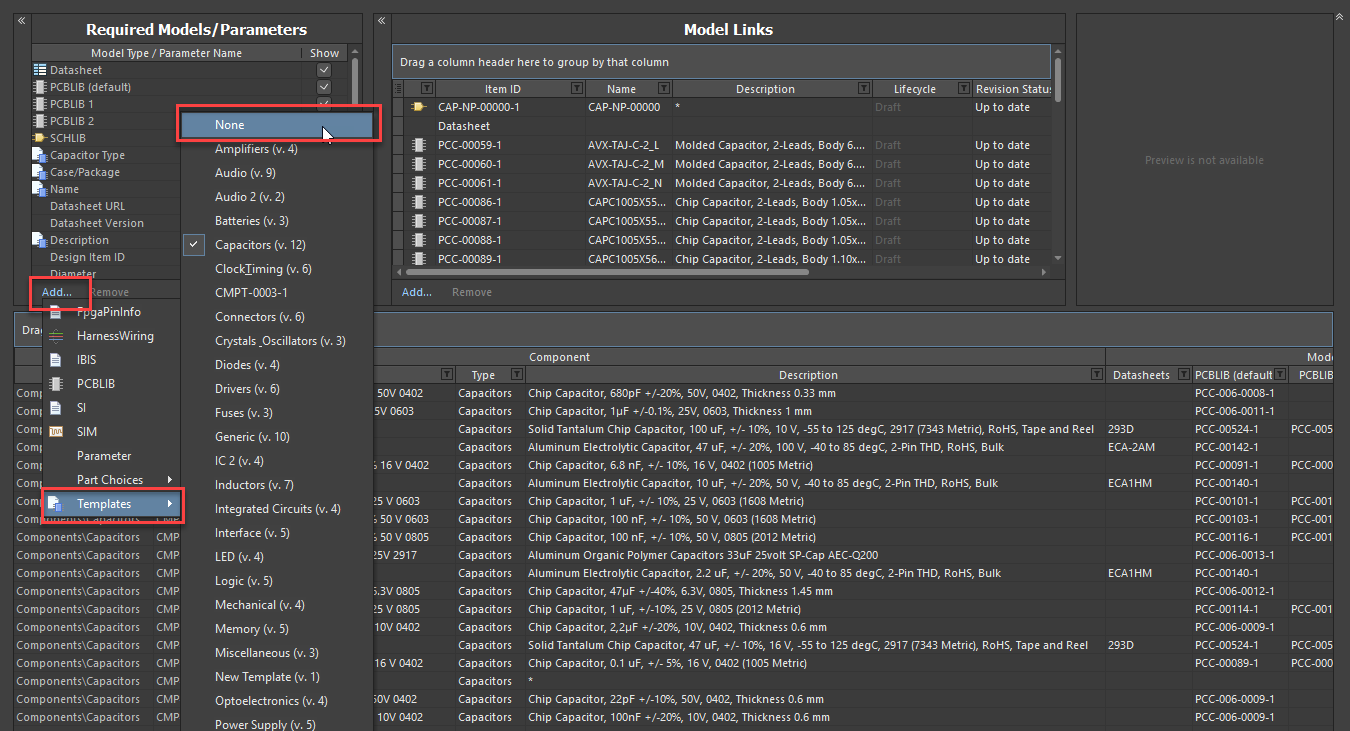This screenshot has height=731, width=1350.
Task: Click Add... under Model Links
Action: pyautogui.click(x=417, y=292)
